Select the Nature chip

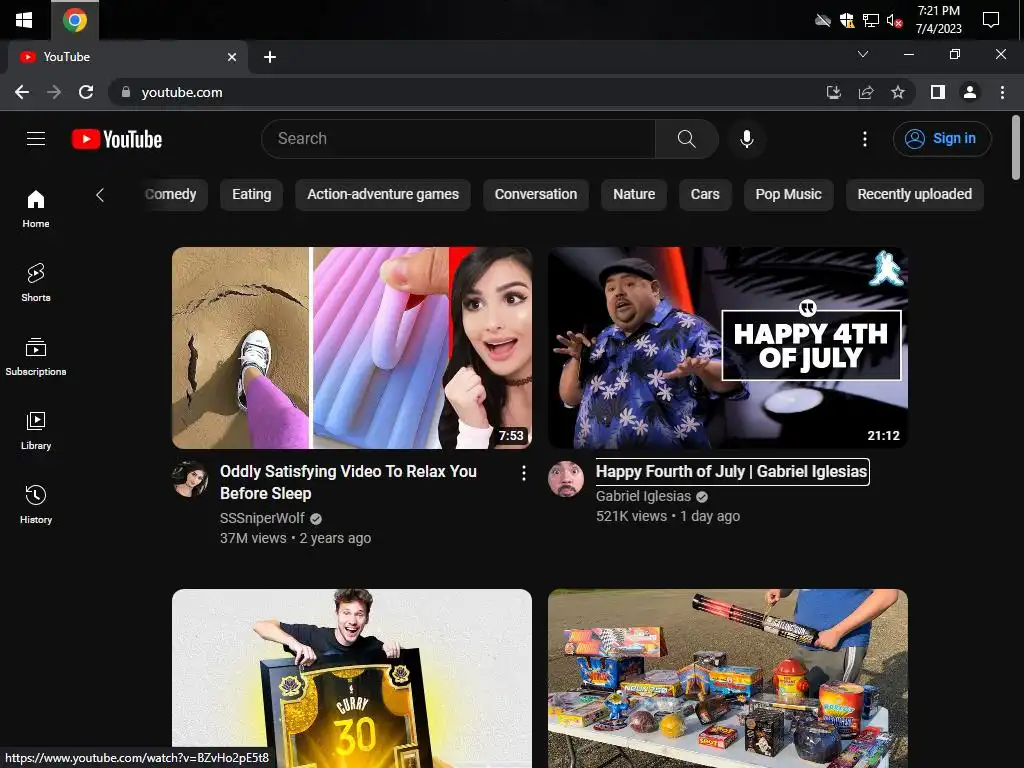(x=633, y=195)
